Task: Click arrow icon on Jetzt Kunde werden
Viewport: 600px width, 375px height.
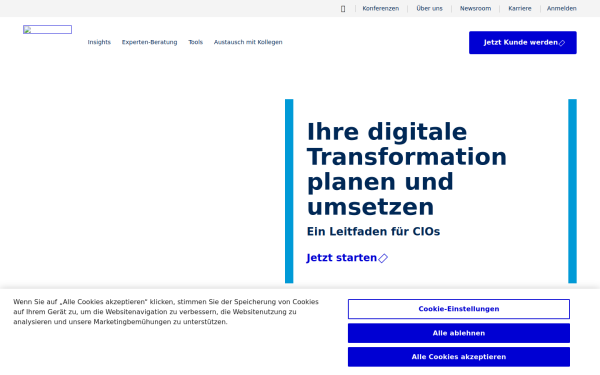Action: [x=562, y=43]
